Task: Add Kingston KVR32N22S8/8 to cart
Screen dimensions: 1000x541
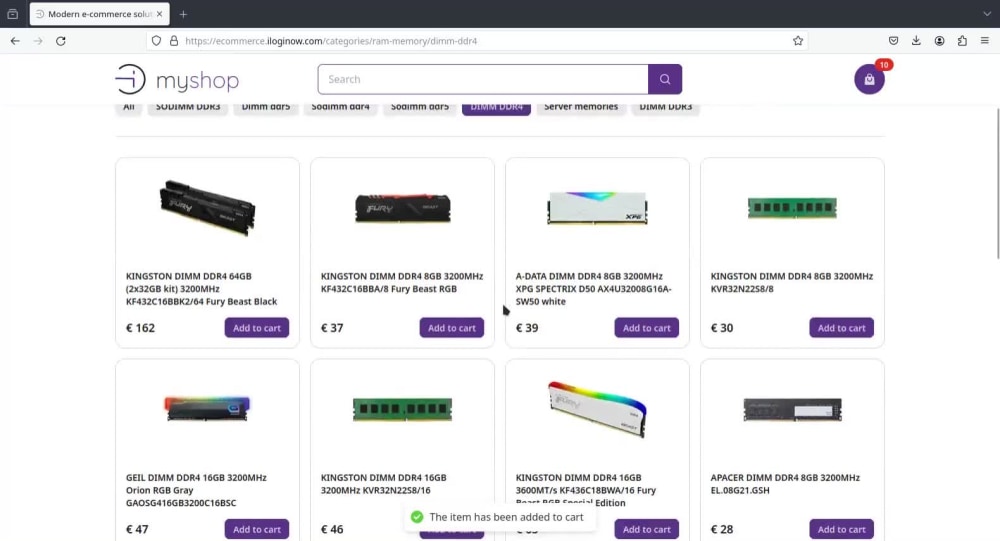Action: point(842,328)
